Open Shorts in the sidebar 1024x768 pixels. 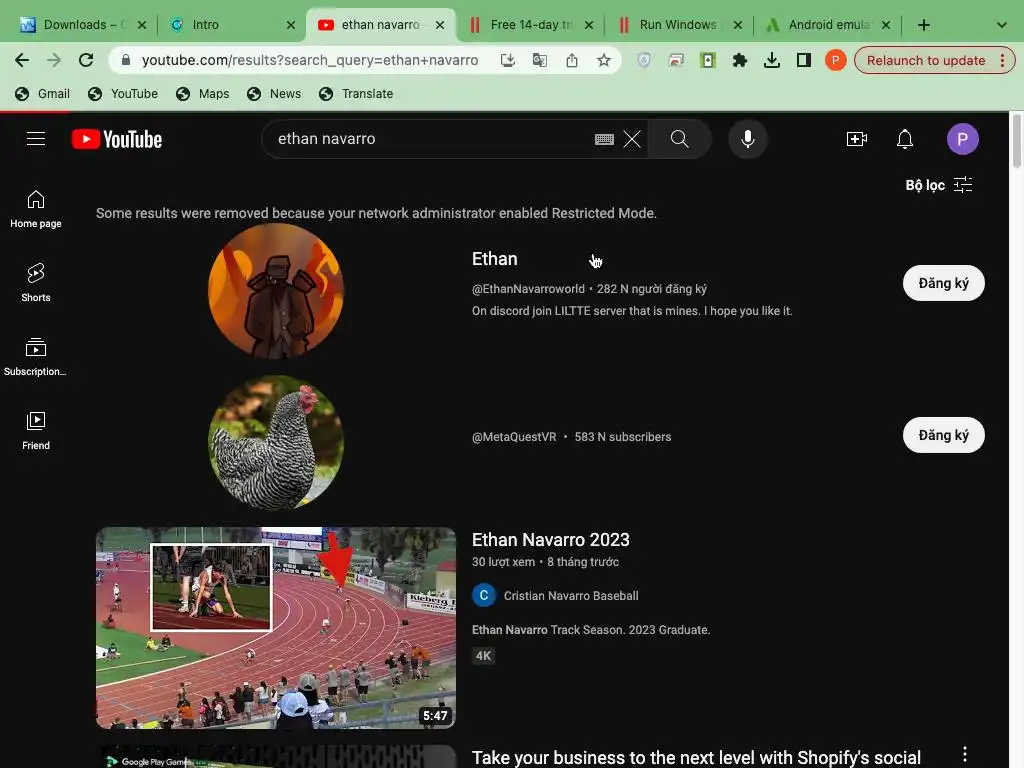tap(36, 283)
